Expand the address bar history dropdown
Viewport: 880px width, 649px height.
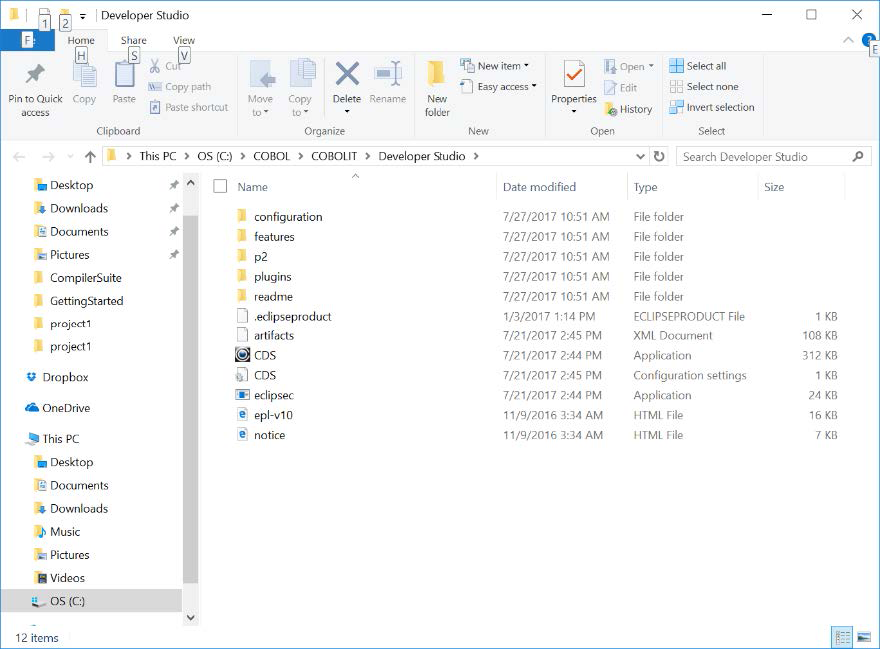(641, 156)
